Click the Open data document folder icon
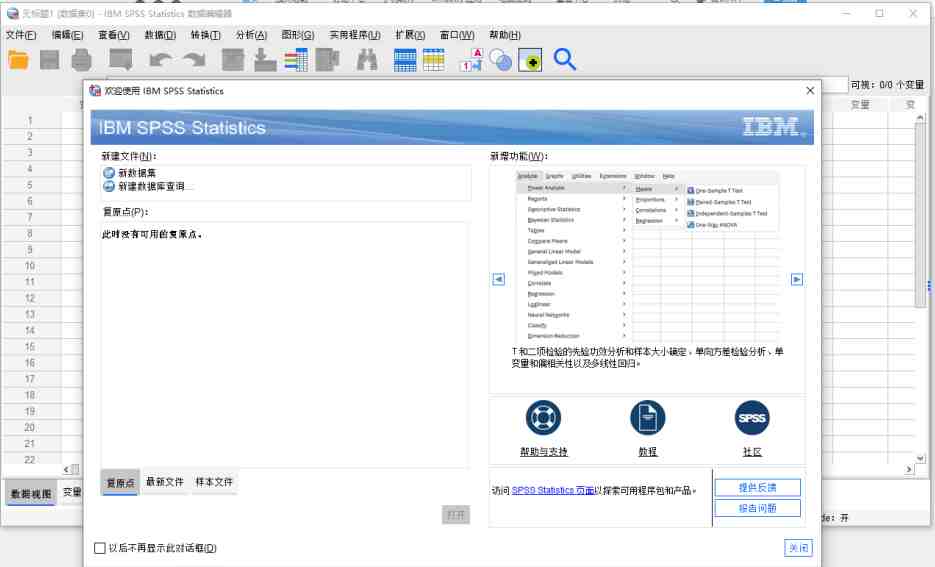Image resolution: width=935 pixels, height=567 pixels. (x=18, y=60)
